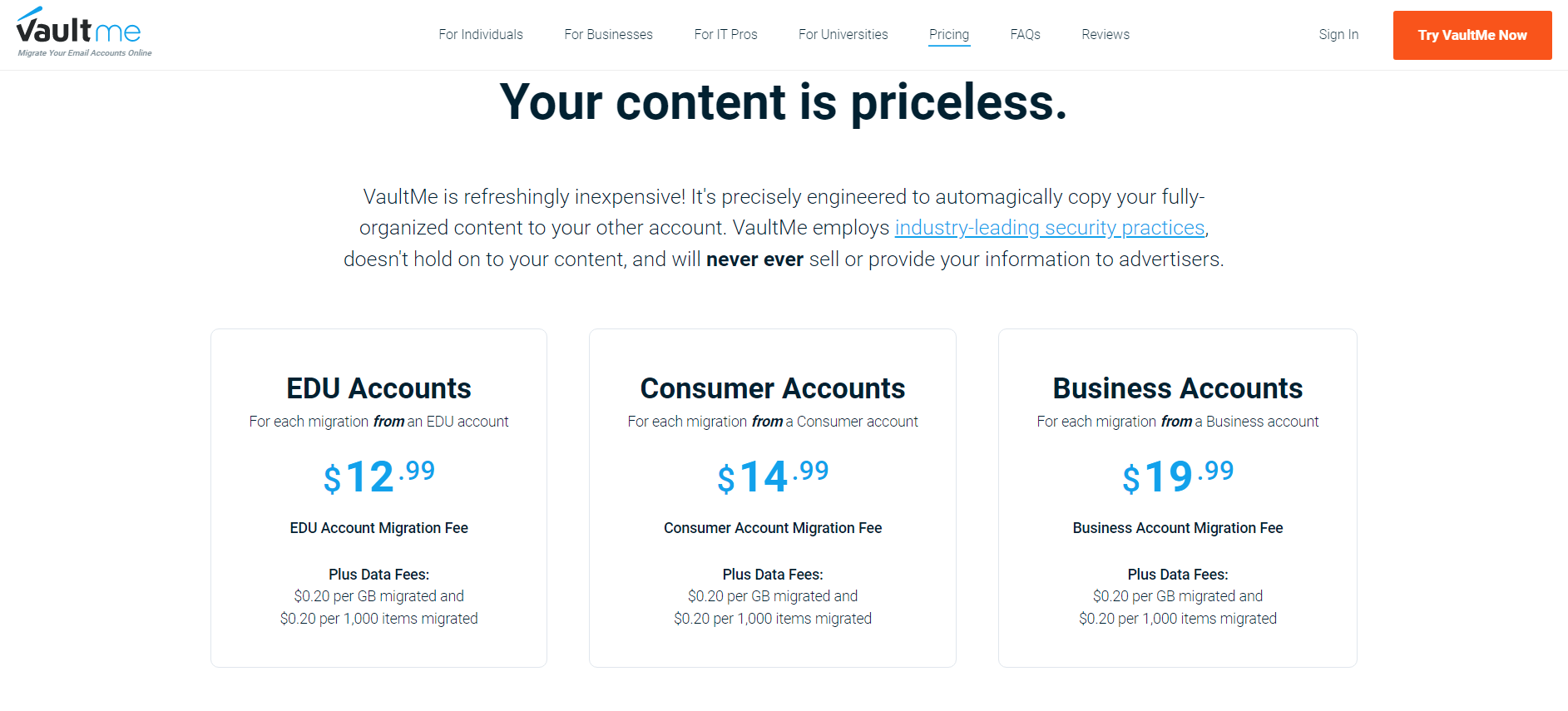Screen dimensions: 1568x711
Task: Open the For Businesses page
Action: click(x=608, y=34)
